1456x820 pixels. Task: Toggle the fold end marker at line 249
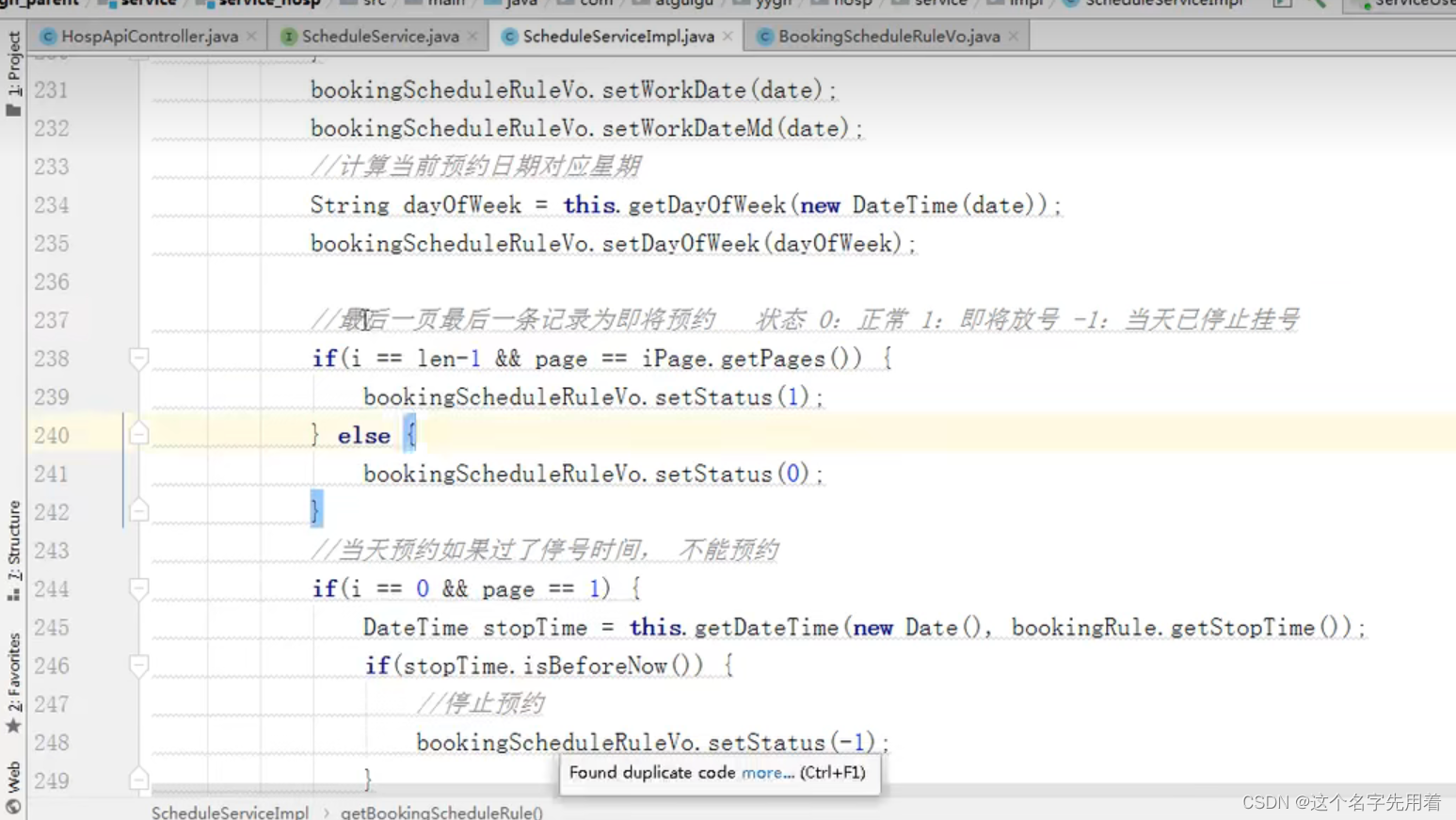coord(138,780)
